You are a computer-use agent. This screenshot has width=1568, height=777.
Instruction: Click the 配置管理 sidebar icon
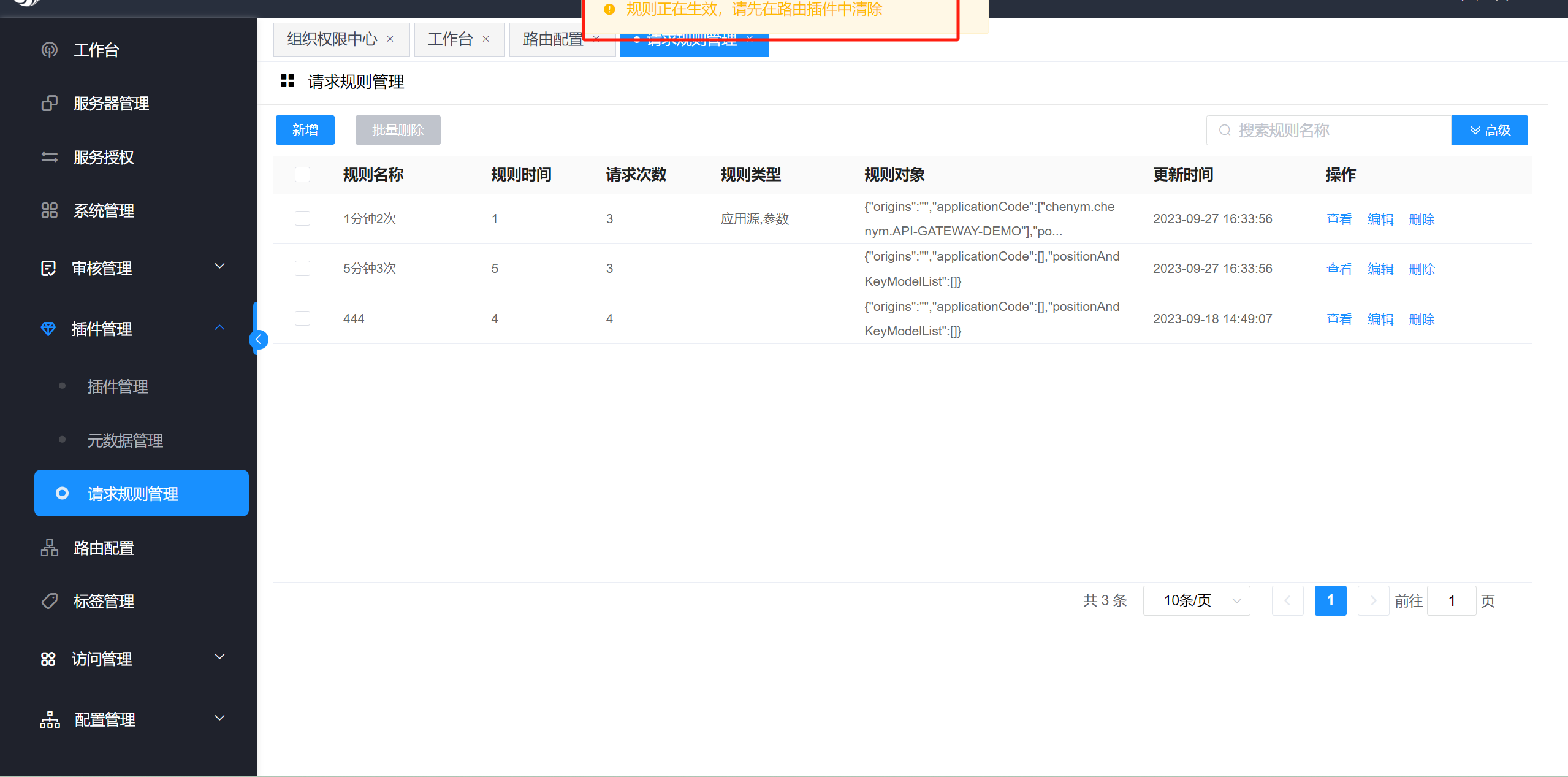[x=50, y=719]
